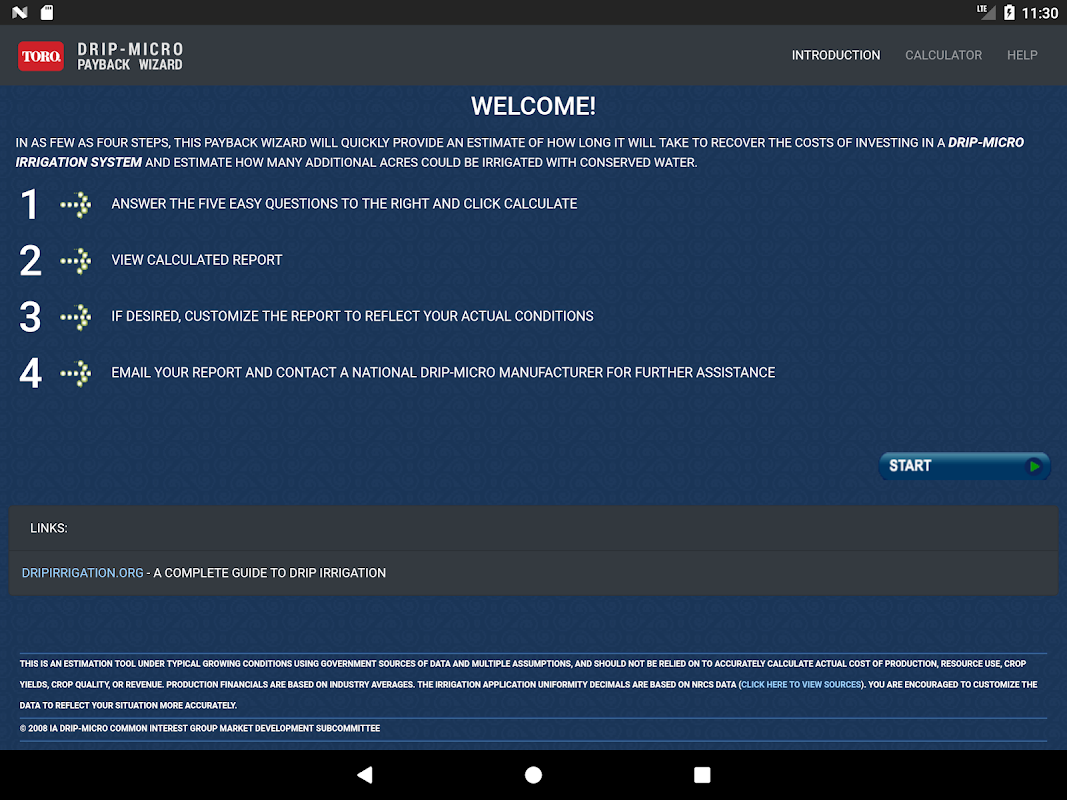Click 'If desired, customize the report' text
Viewport: 1067px width, 800px height.
click(352, 316)
